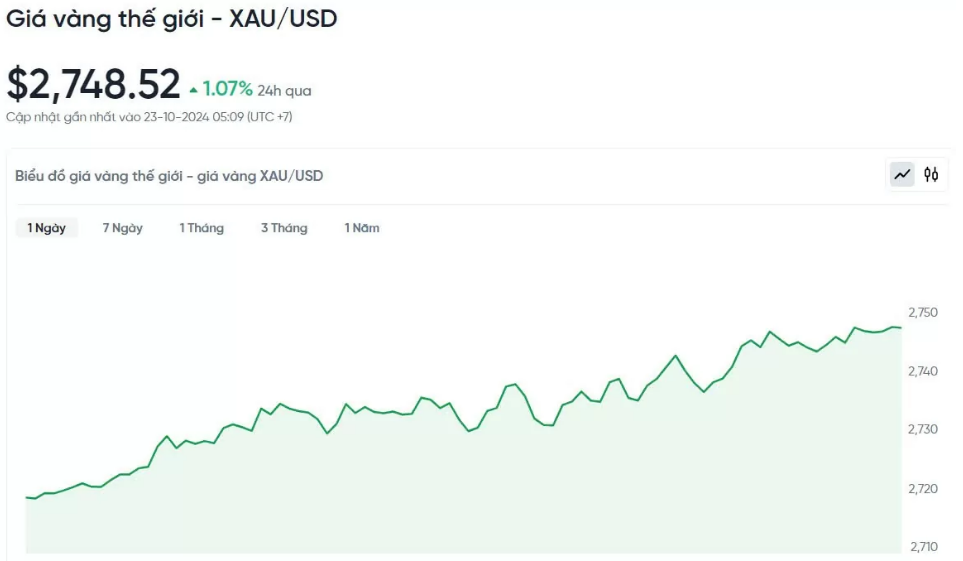The height and width of the screenshot is (561, 963).
Task: Click the 'Giá vàng thế giới - XAU/USD' heading
Action: (x=172, y=18)
